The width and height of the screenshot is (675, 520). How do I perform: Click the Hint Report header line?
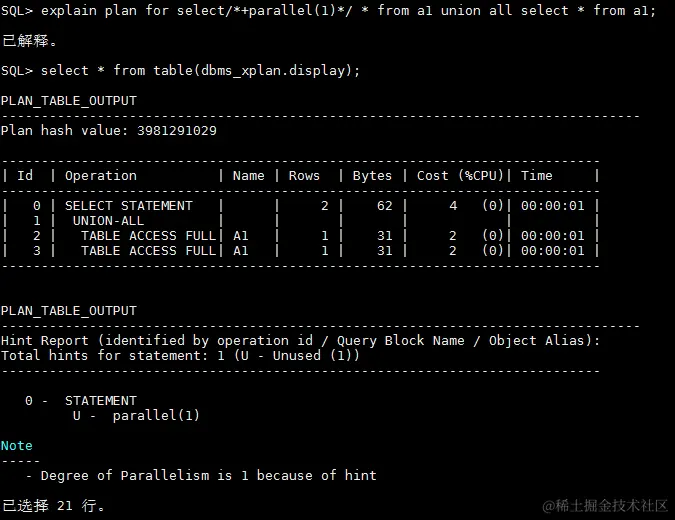click(x=300, y=340)
